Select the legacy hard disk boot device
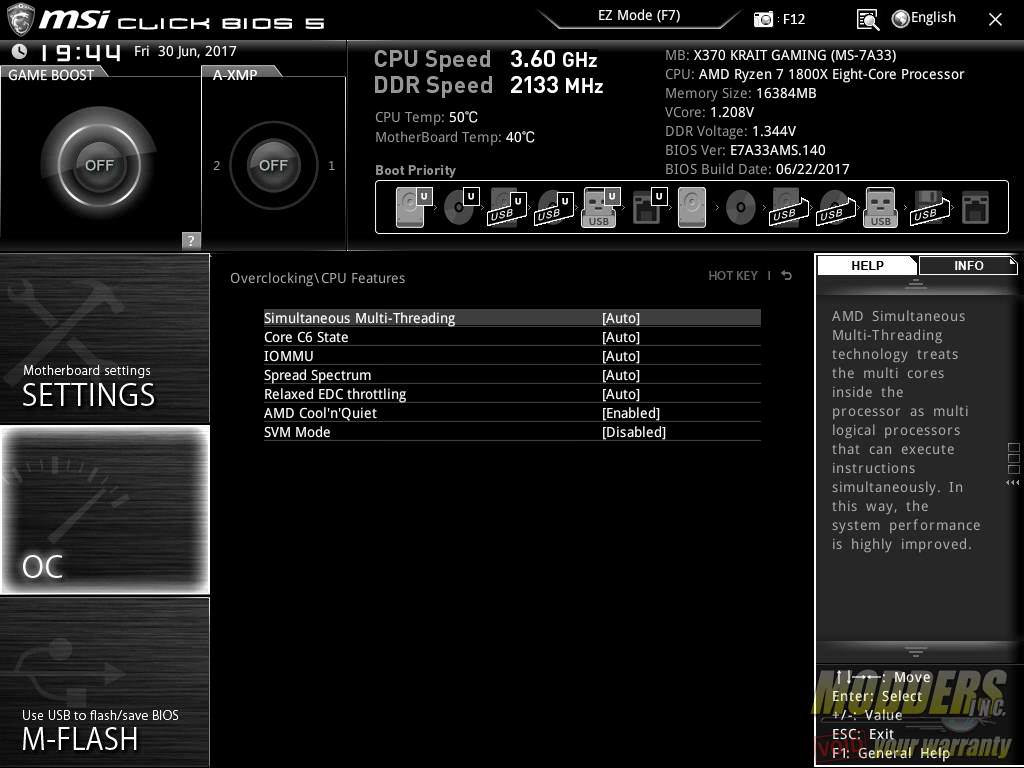The height and width of the screenshot is (768, 1024). [x=692, y=207]
